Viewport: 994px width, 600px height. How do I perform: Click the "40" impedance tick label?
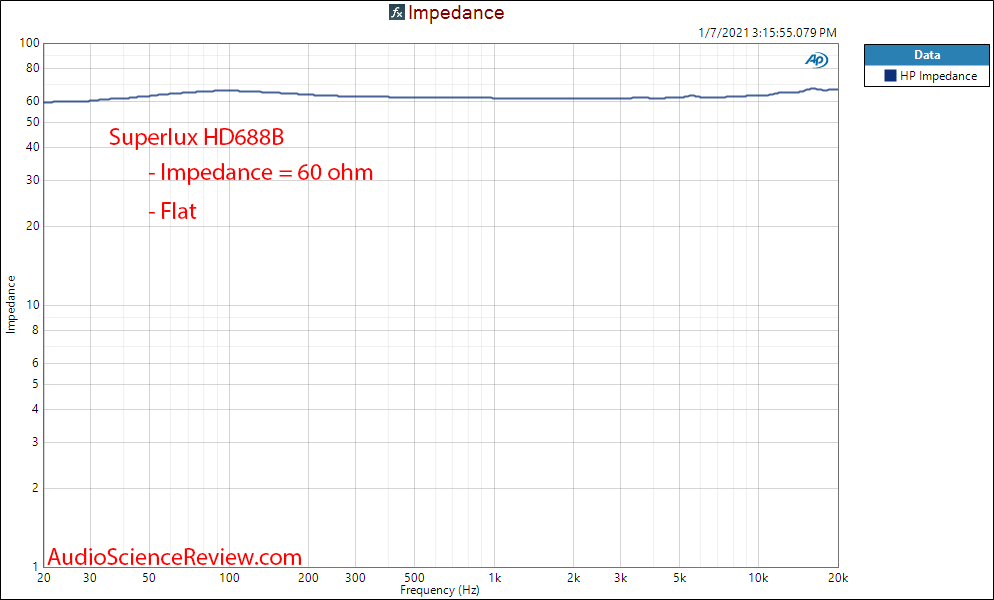pyautogui.click(x=33, y=147)
